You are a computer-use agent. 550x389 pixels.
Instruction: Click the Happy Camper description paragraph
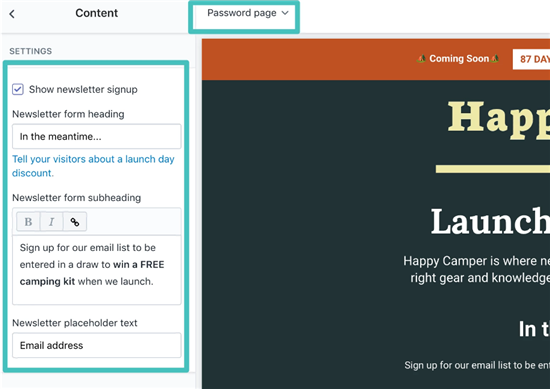tap(476, 269)
